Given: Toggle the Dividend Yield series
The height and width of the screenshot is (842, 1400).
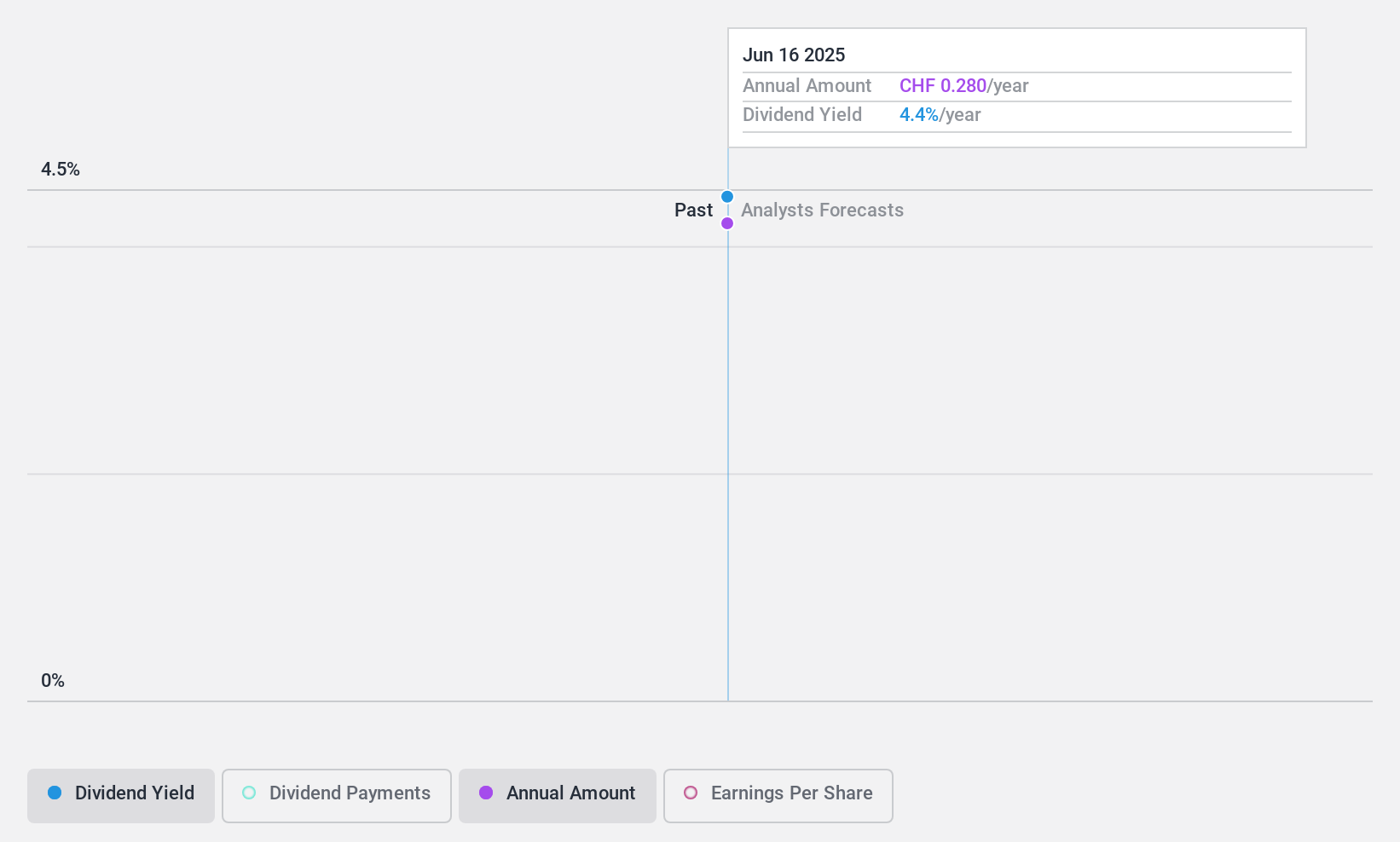Looking at the screenshot, I should (121, 796).
